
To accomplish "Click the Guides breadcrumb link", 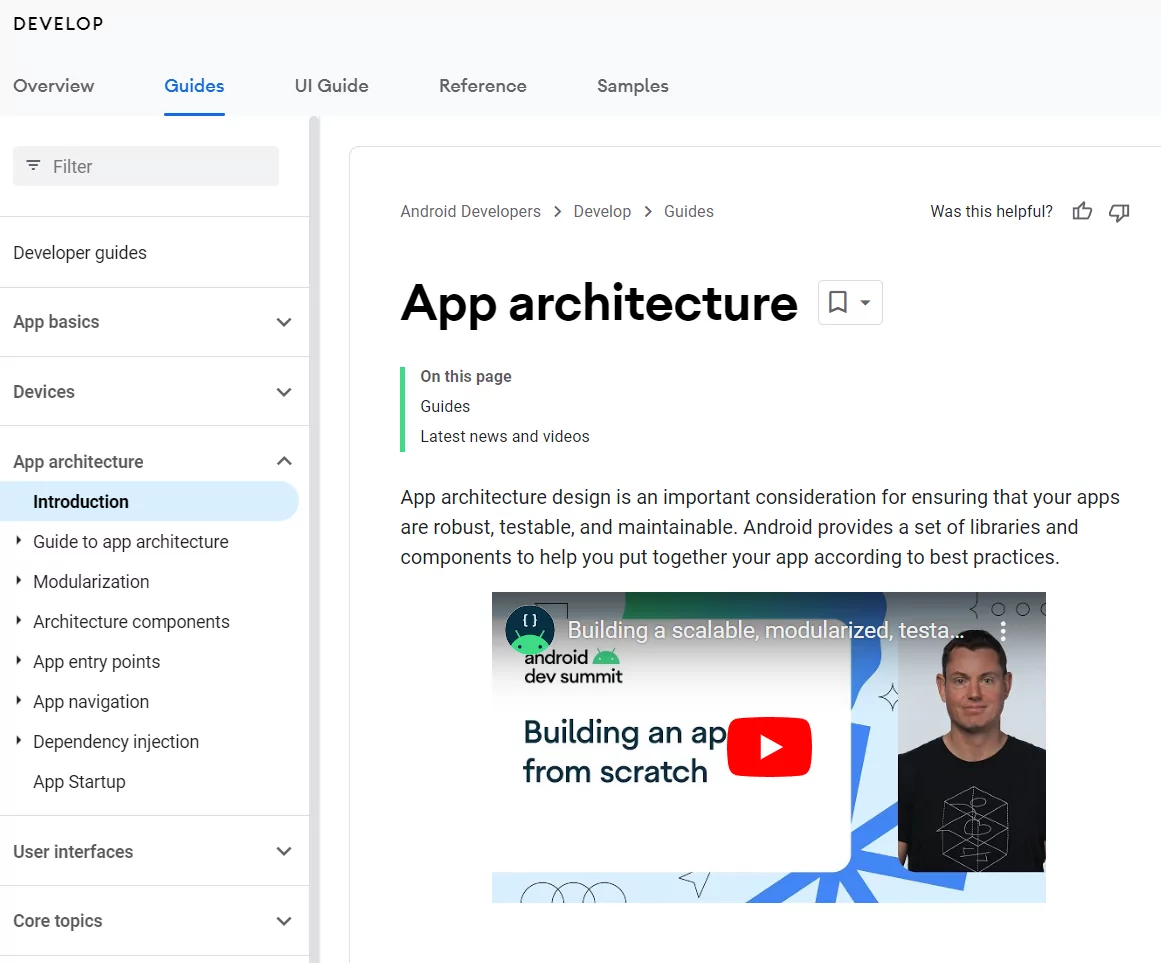I will 689,212.
